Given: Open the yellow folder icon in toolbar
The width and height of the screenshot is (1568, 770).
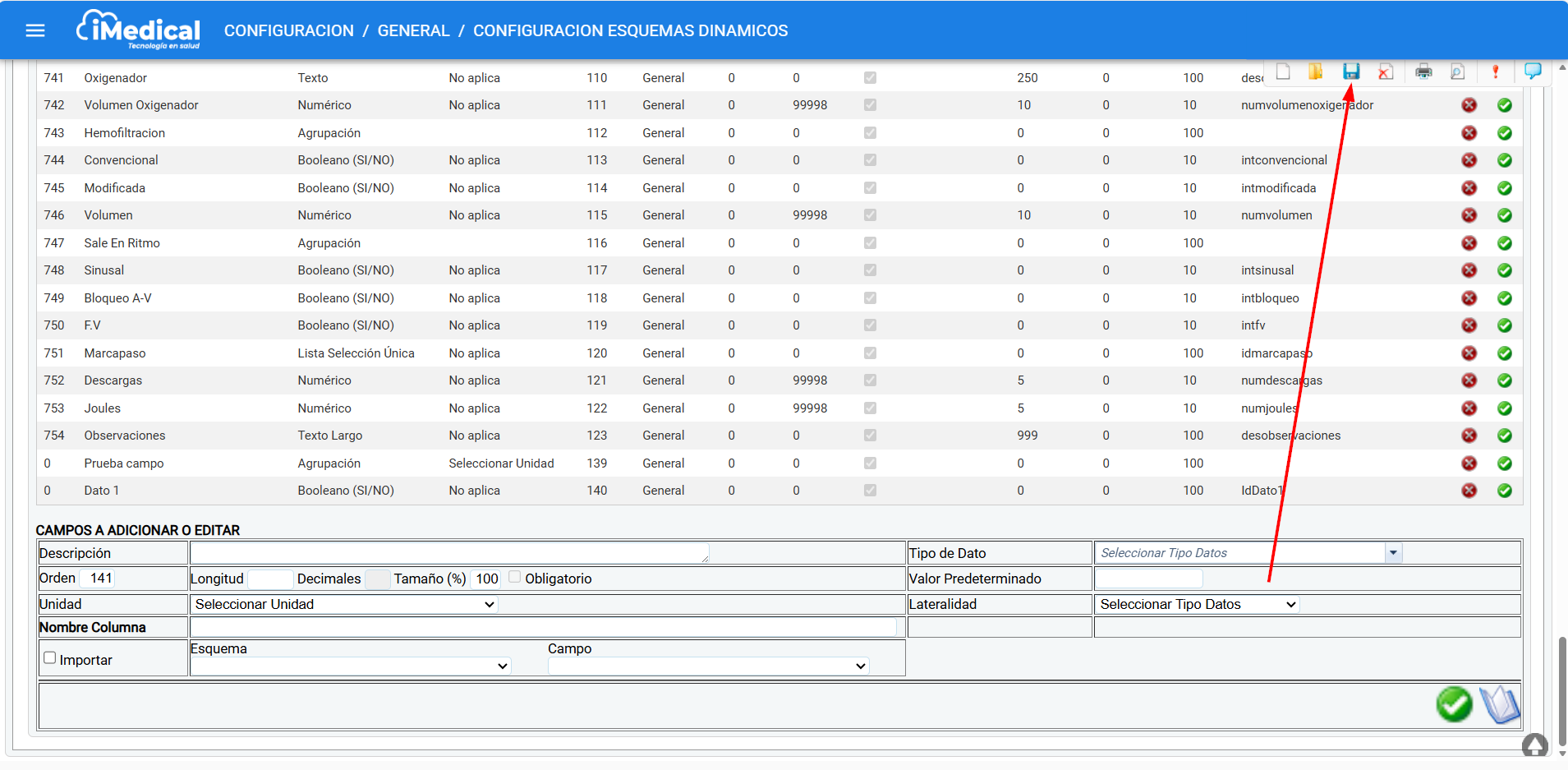Looking at the screenshot, I should click(x=1316, y=71).
